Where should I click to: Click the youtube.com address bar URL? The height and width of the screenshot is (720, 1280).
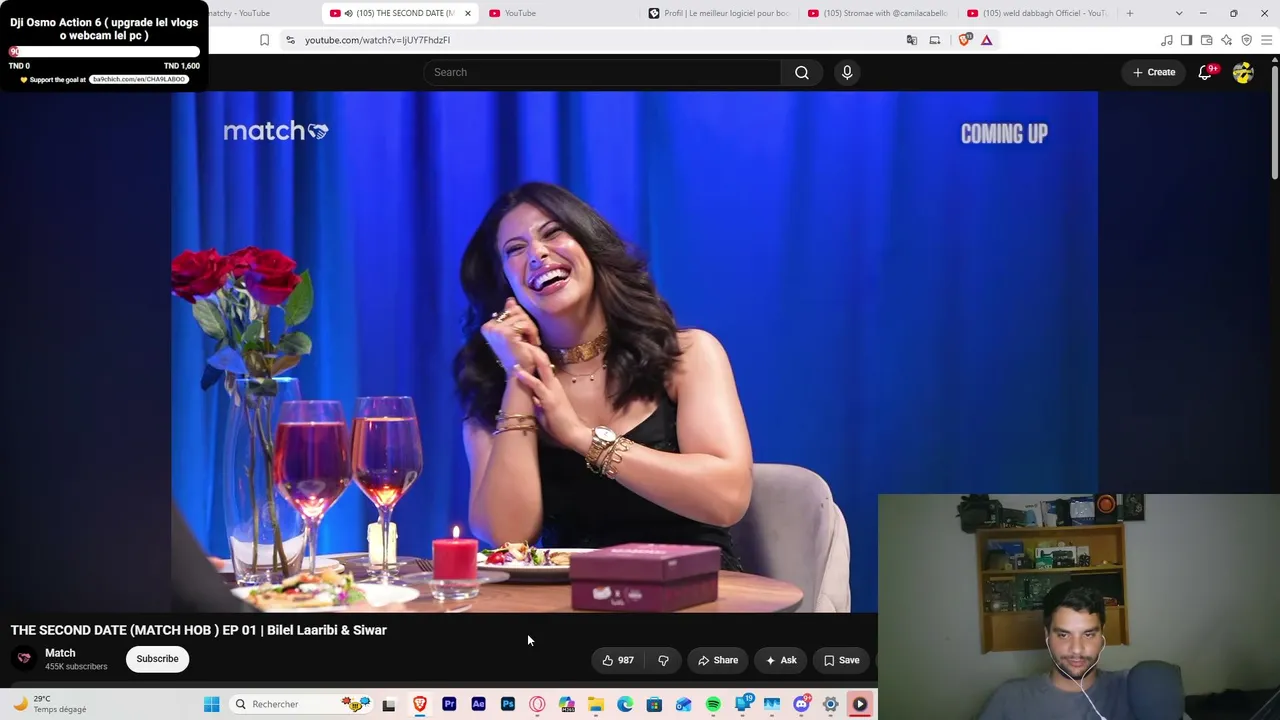point(377,40)
